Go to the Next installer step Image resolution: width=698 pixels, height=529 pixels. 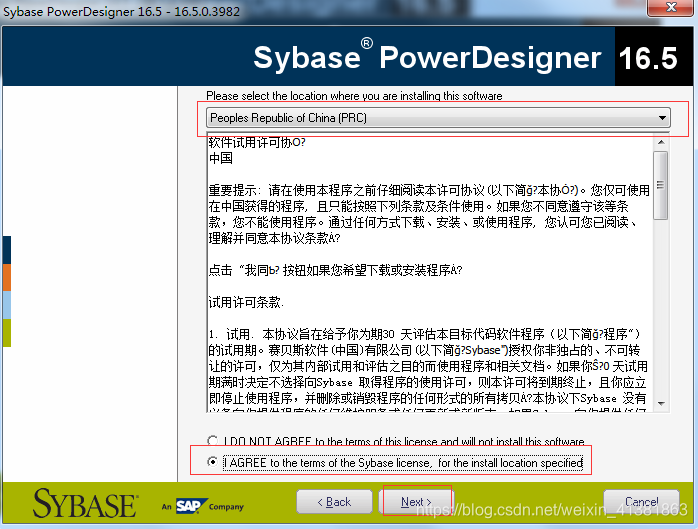point(416,502)
